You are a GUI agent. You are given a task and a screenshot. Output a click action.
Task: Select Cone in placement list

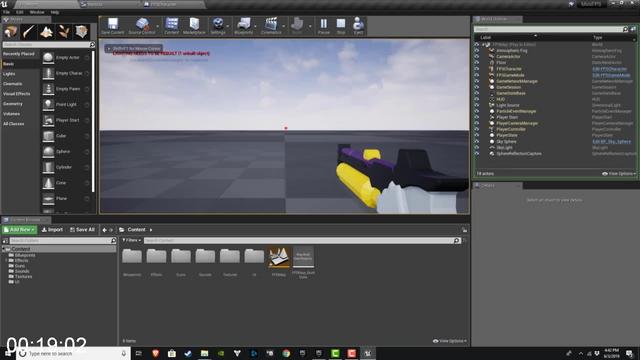click(66, 183)
